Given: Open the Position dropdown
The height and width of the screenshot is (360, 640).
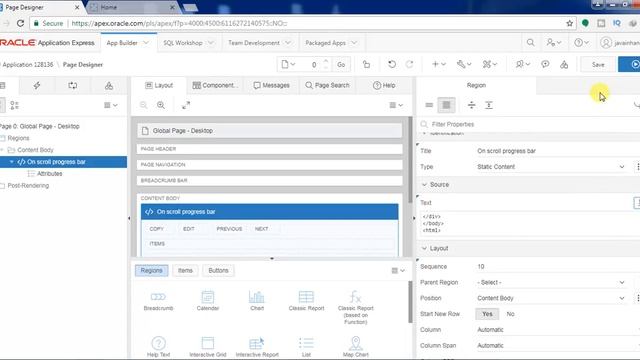Looking at the screenshot, I should click(x=550, y=298).
